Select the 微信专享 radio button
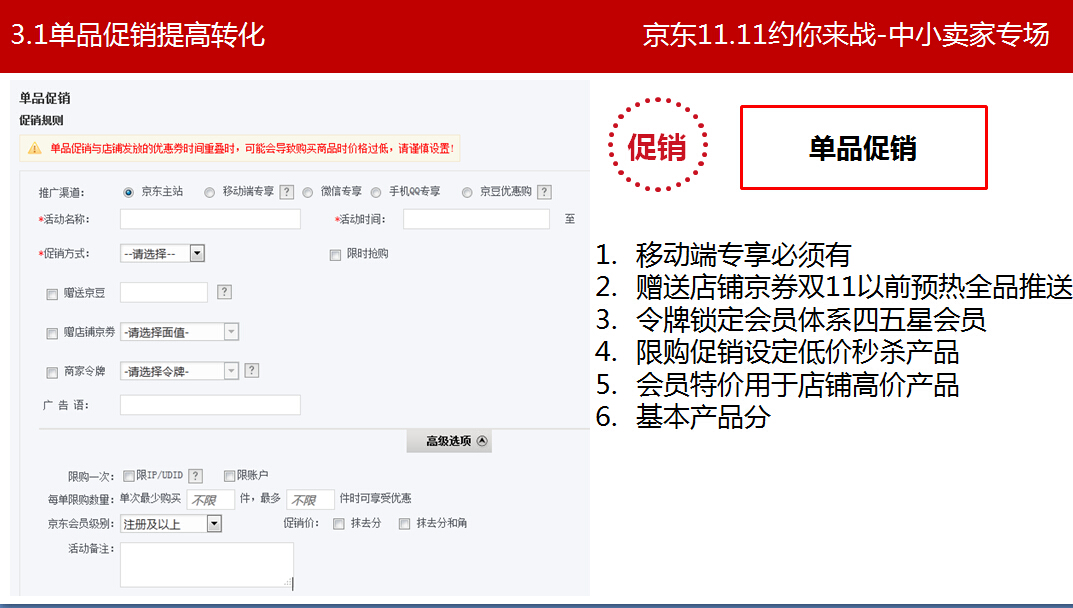 click(308, 192)
